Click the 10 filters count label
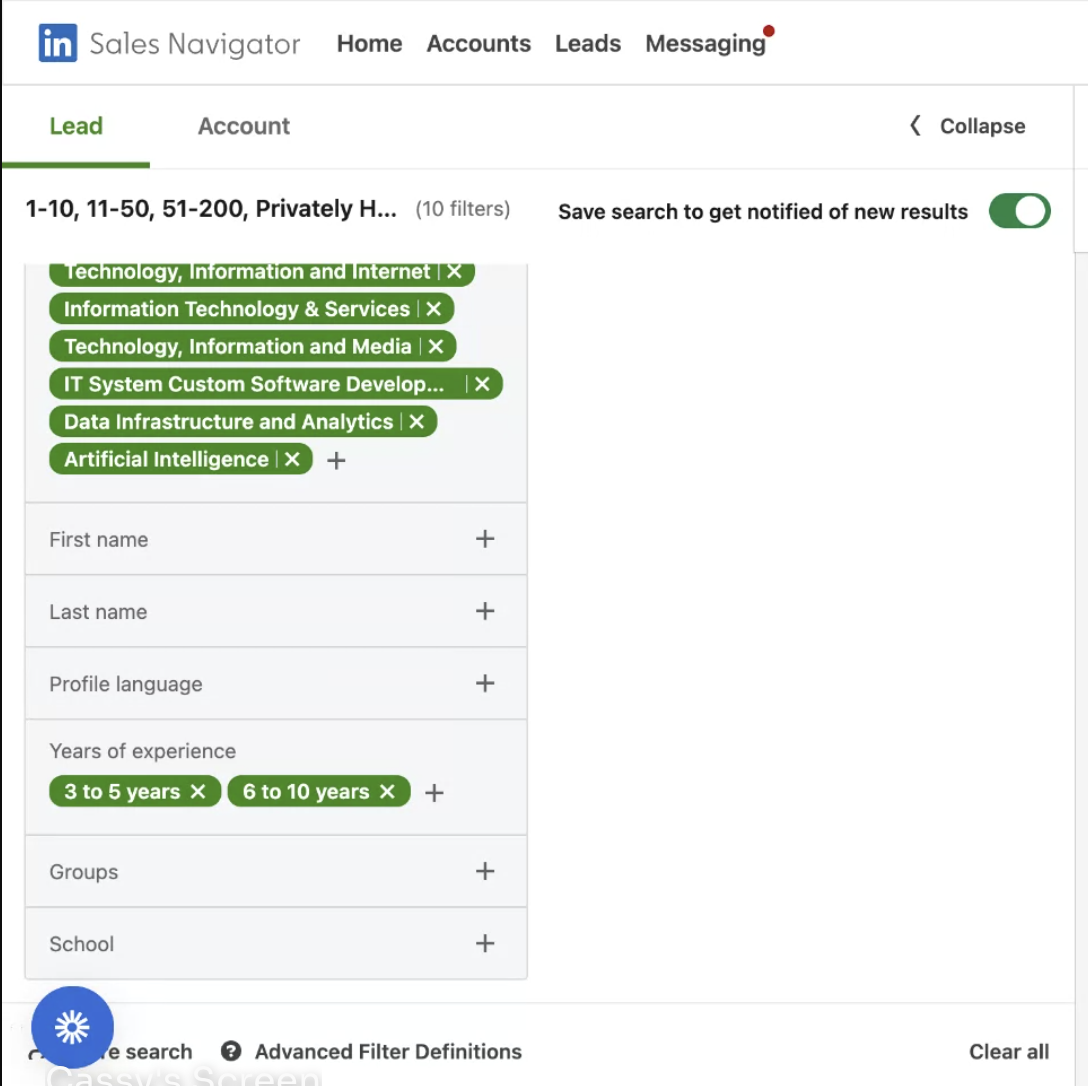Viewport: 1088px width, 1086px height. click(463, 209)
